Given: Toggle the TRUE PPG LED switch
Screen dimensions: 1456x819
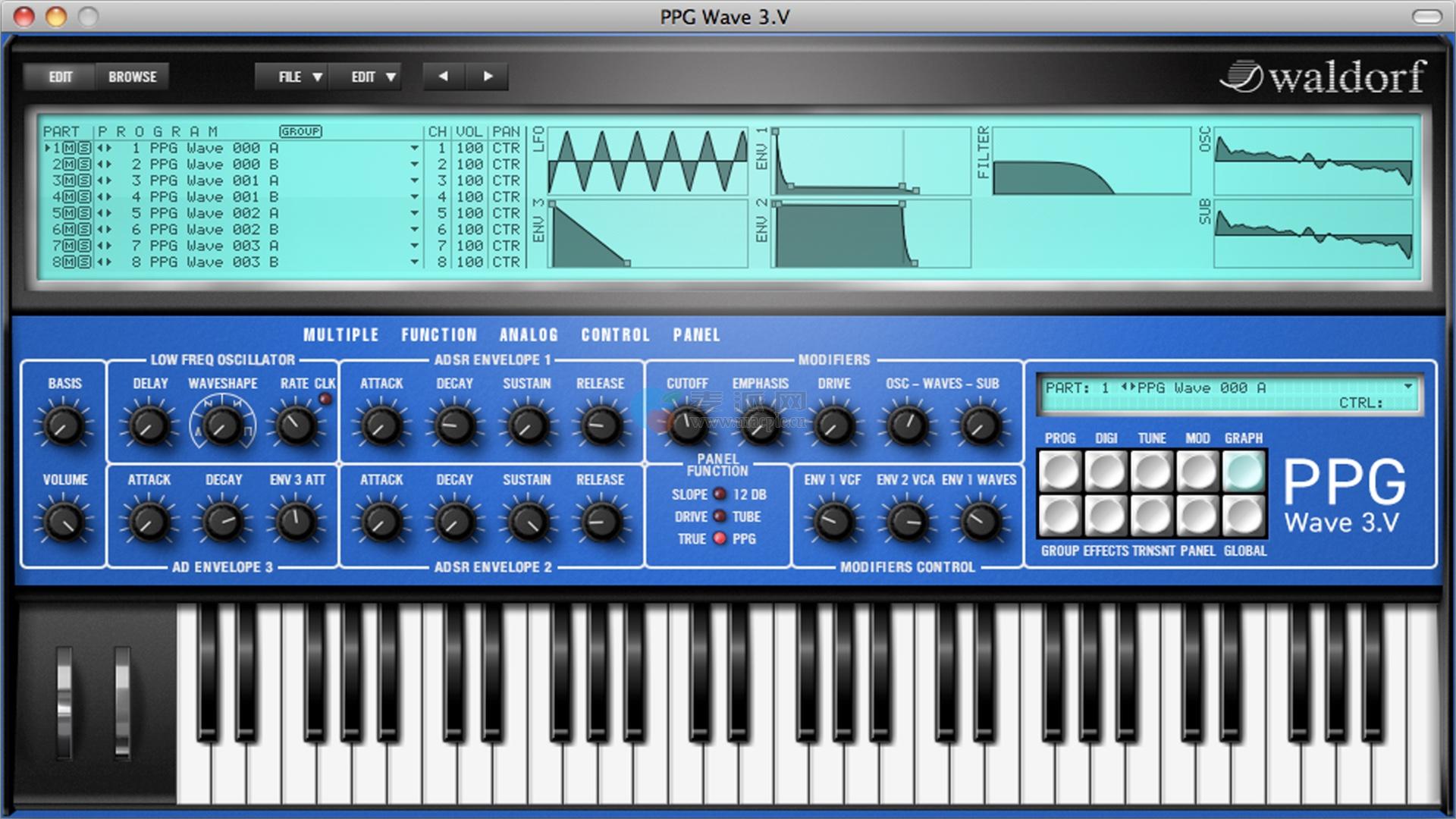Looking at the screenshot, I should point(720,539).
